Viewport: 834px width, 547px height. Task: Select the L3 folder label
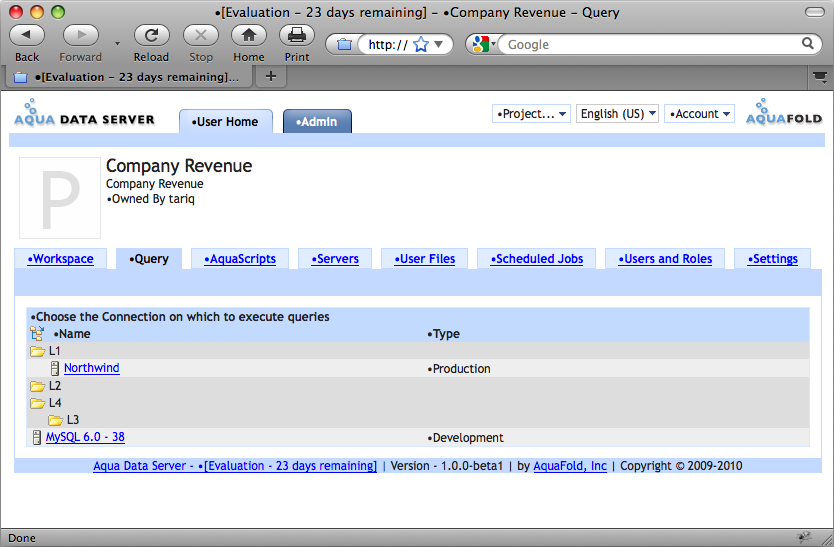[x=73, y=420]
